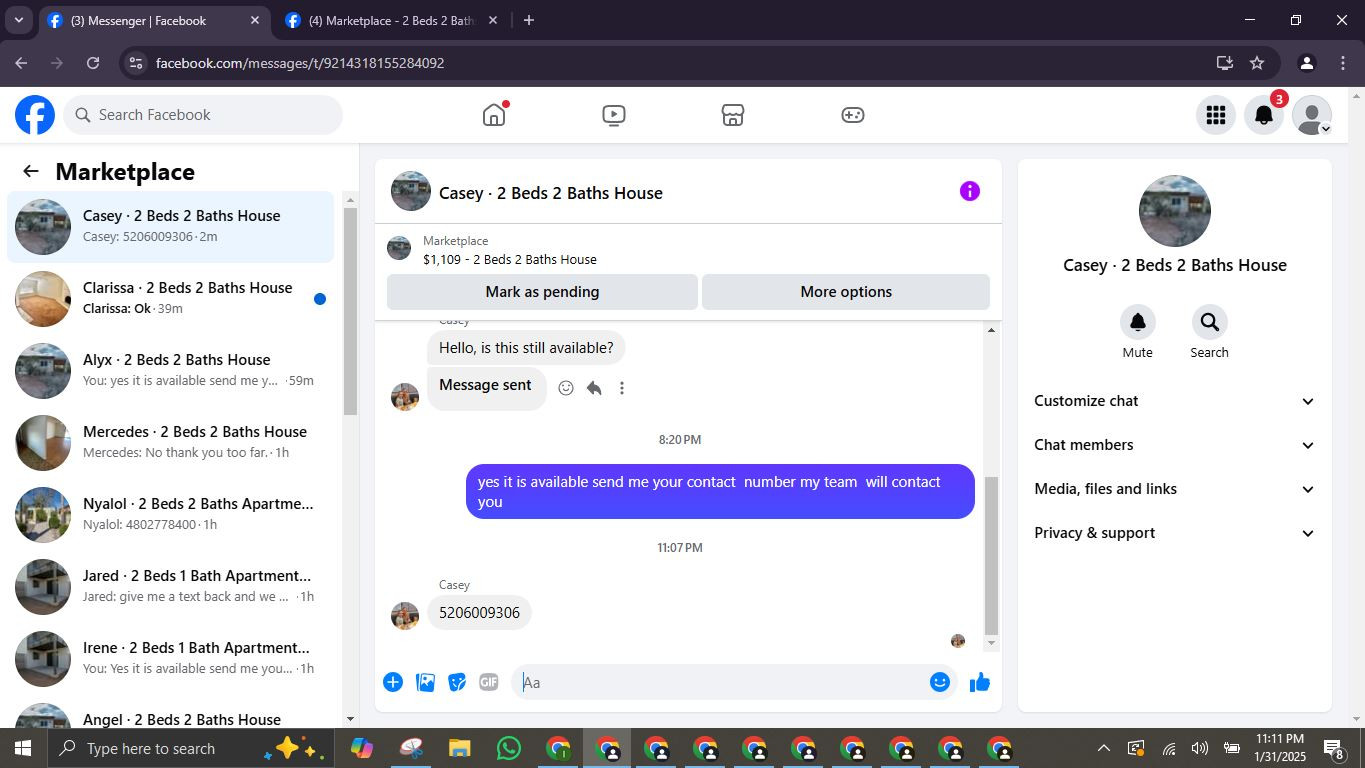The height and width of the screenshot is (768, 1365).
Task: Click the Mark as pending button
Action: (x=542, y=292)
